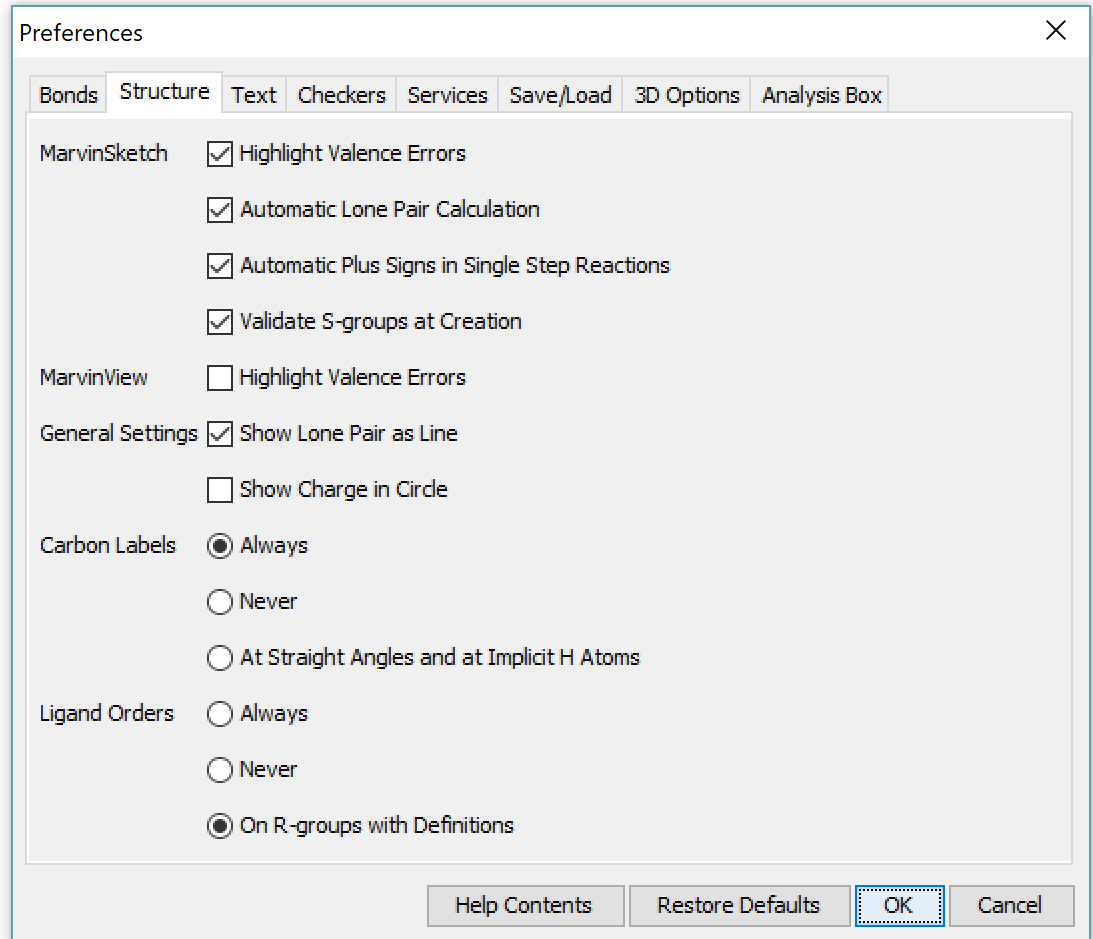Set Ligand Orders to Always
This screenshot has width=1093, height=939.
[x=219, y=714]
